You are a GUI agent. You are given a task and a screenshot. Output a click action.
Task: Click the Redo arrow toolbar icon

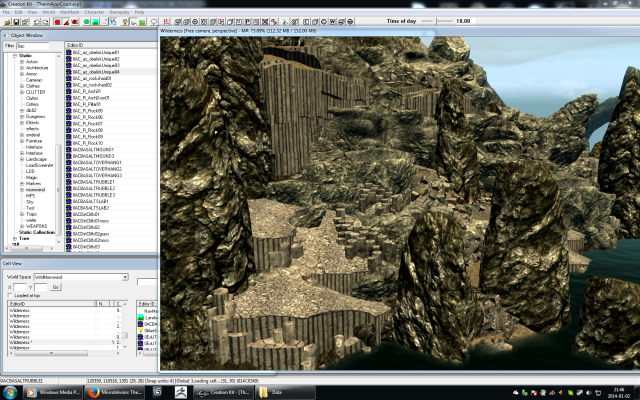click(x=46, y=21)
